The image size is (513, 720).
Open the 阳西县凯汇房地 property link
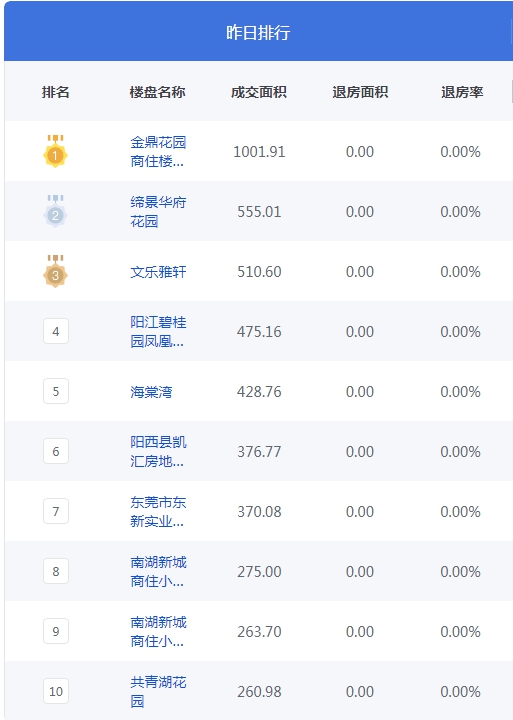(x=158, y=451)
